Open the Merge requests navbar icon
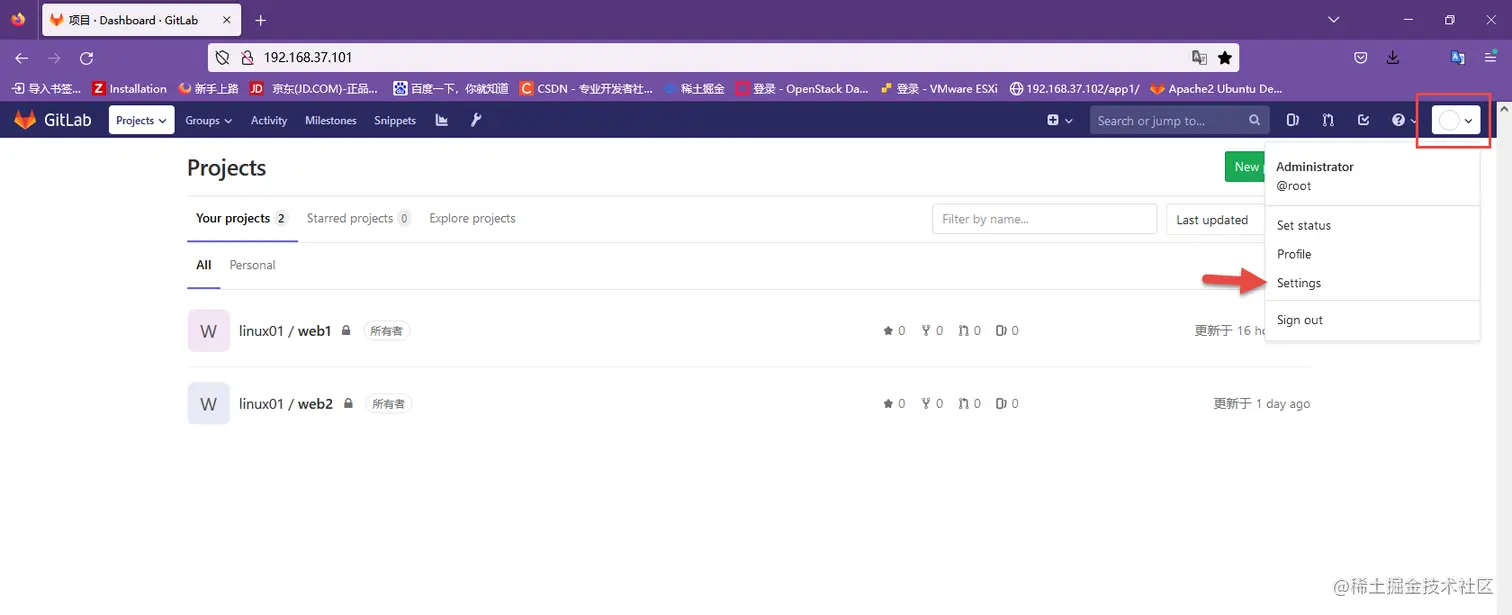Screen dimensions: 1512x615 (x=1328, y=120)
